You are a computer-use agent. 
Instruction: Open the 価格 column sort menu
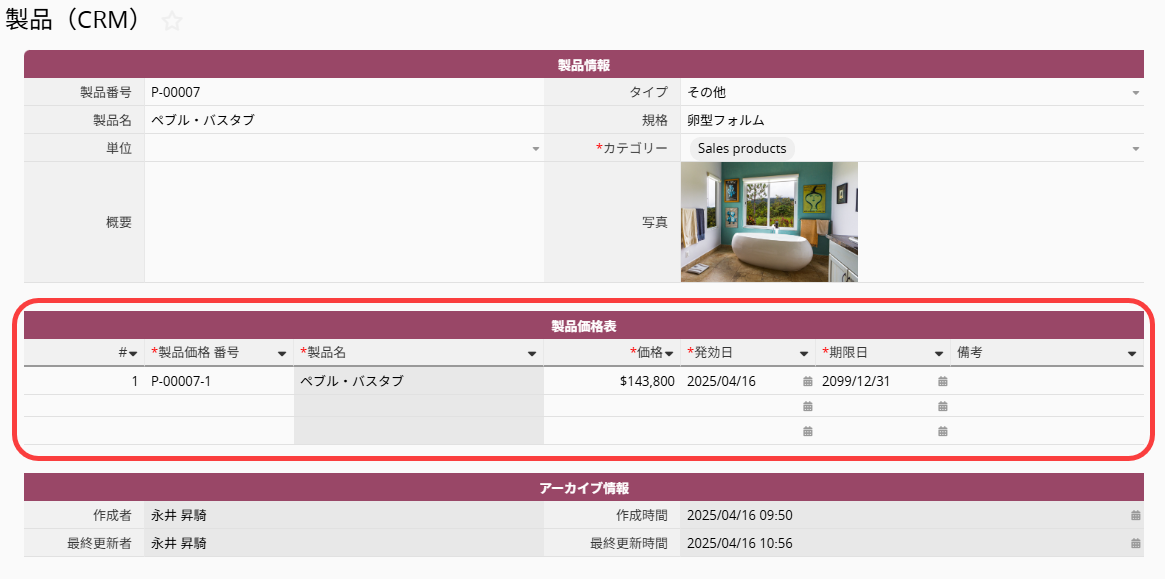(669, 354)
